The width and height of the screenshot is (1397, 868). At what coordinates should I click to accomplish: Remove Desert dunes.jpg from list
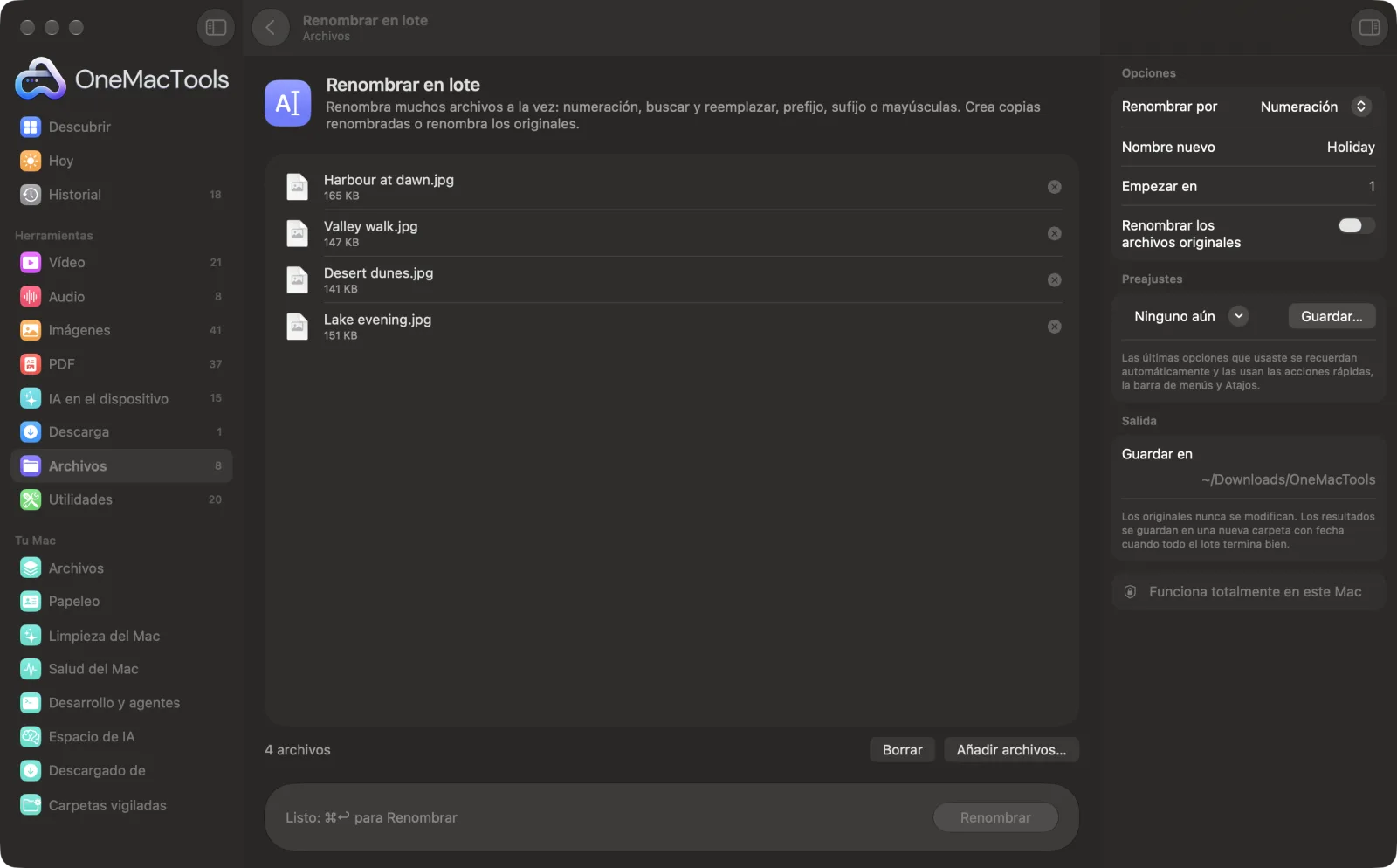(x=1055, y=280)
